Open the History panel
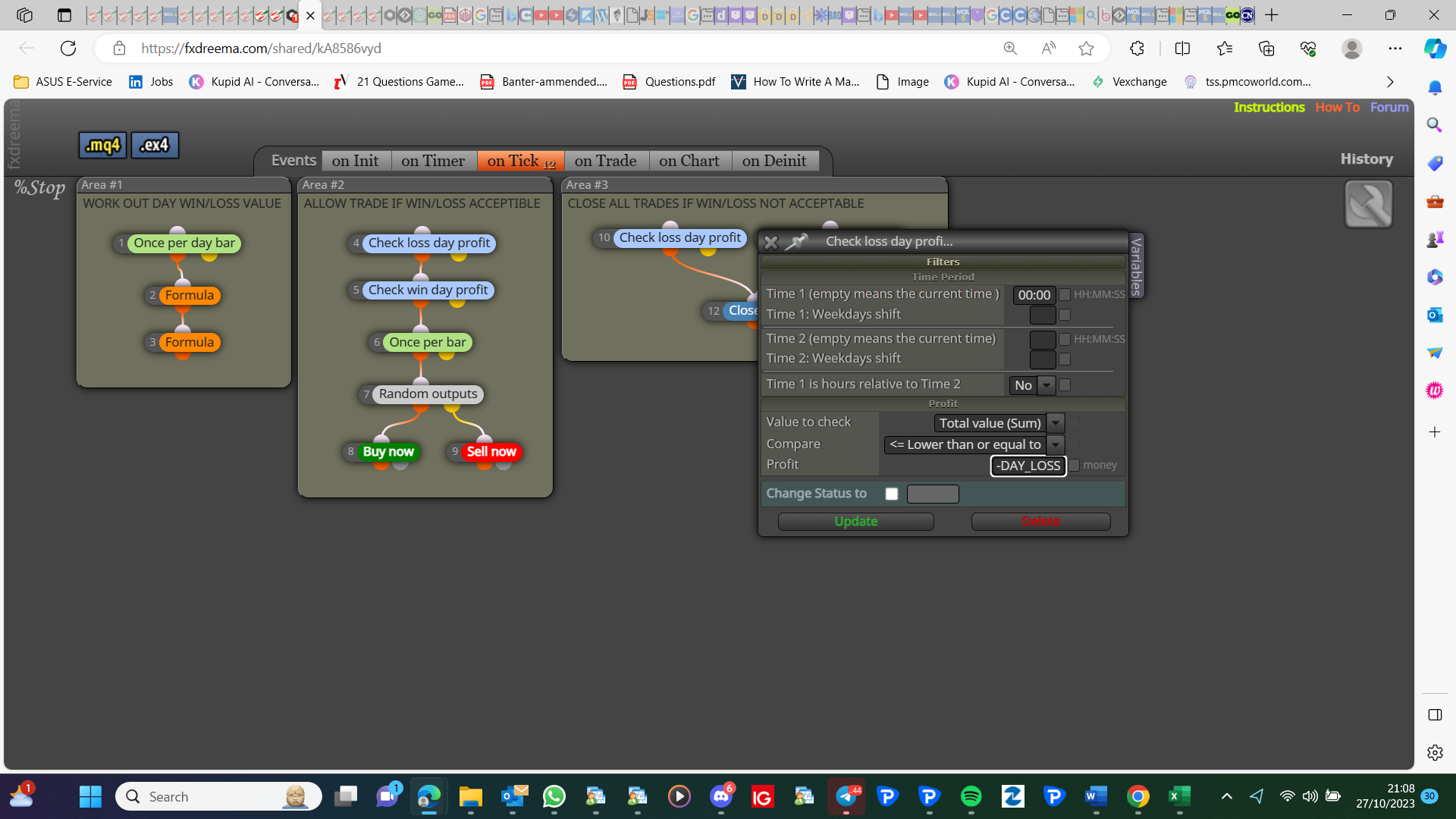The width and height of the screenshot is (1456, 819). pyautogui.click(x=1367, y=159)
